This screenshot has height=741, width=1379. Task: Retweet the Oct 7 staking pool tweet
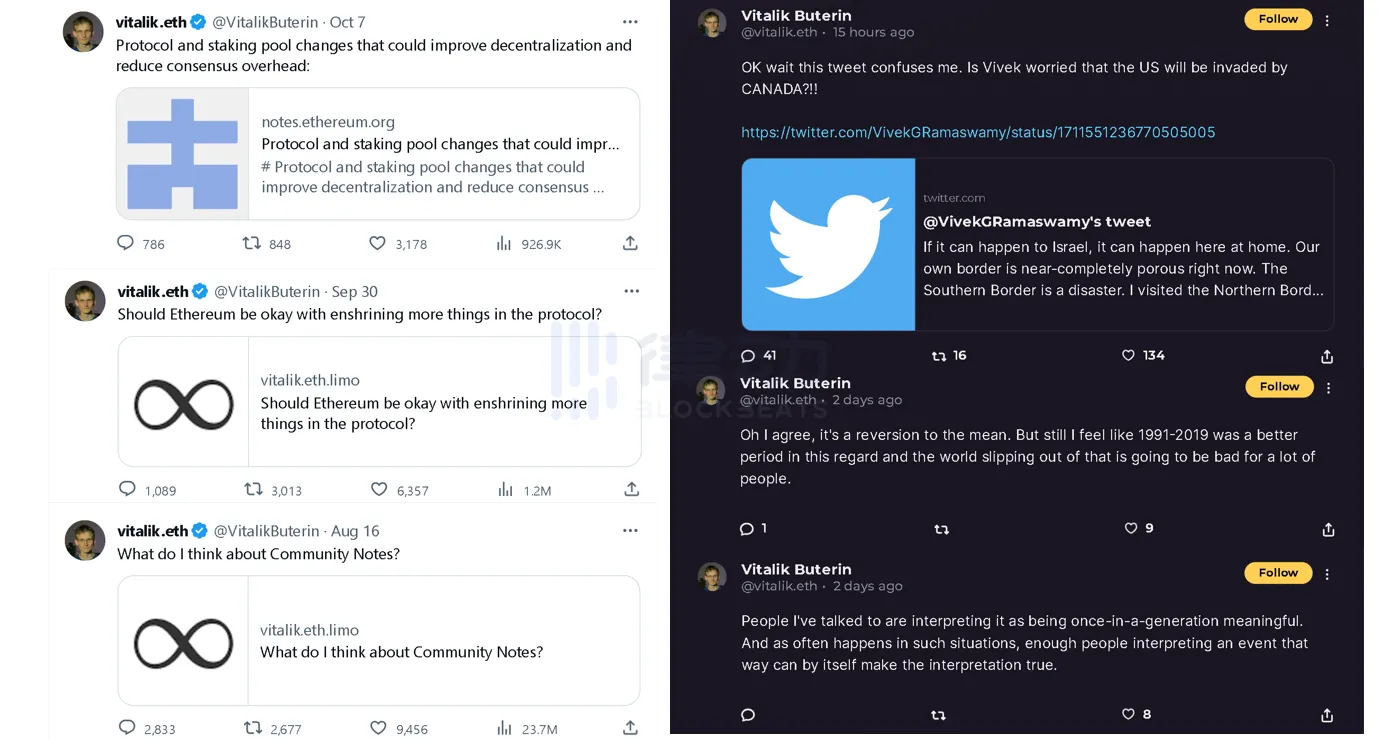point(253,243)
